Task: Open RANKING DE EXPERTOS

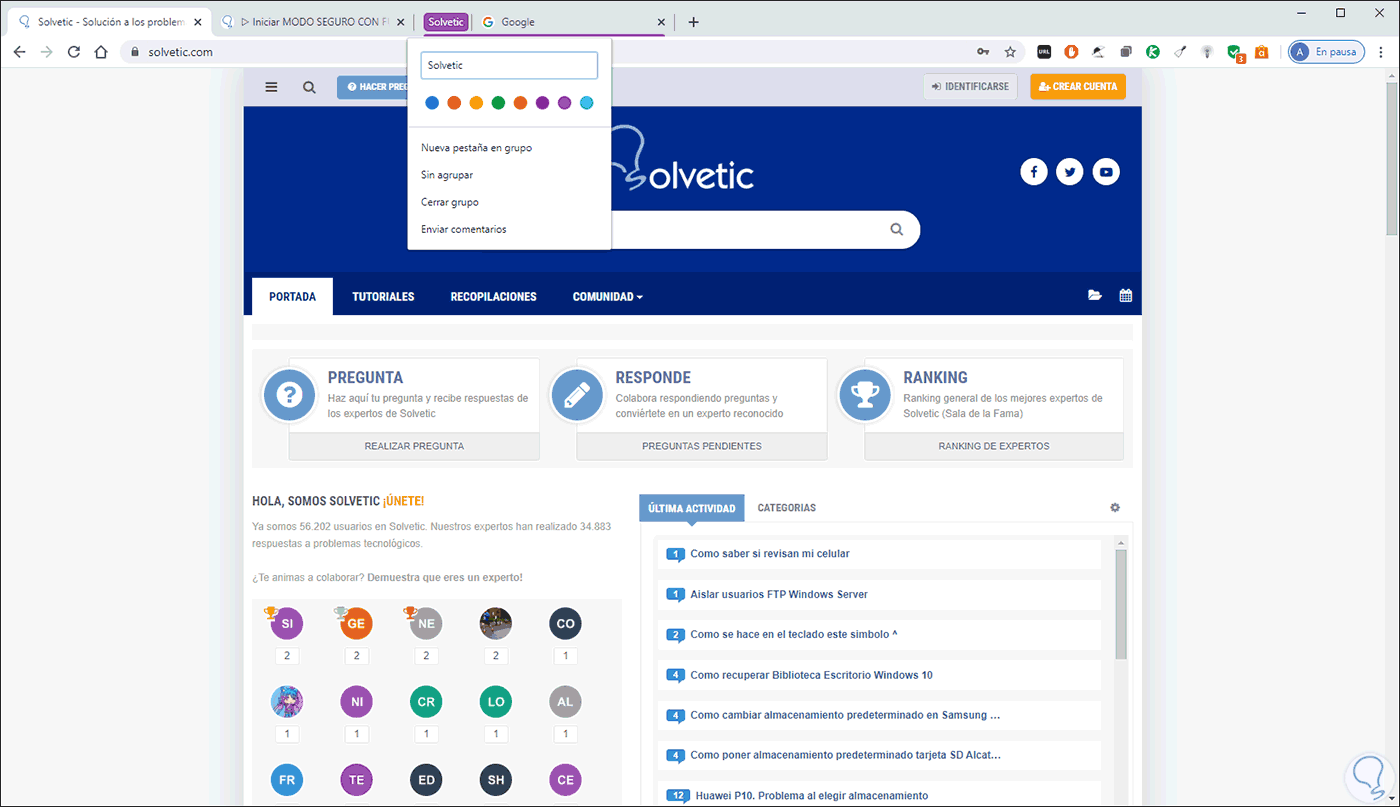Action: click(994, 446)
